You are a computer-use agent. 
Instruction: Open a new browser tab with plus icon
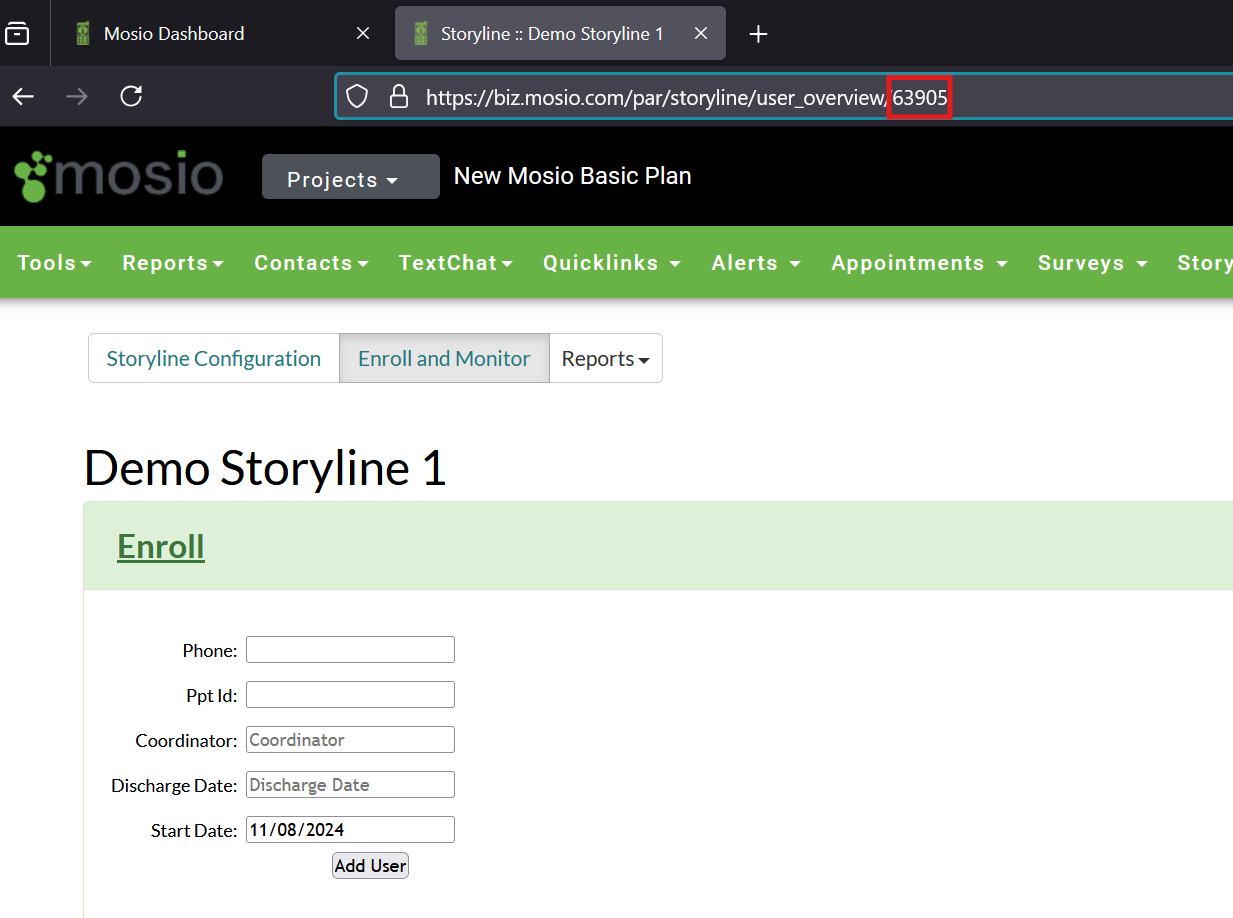[758, 34]
